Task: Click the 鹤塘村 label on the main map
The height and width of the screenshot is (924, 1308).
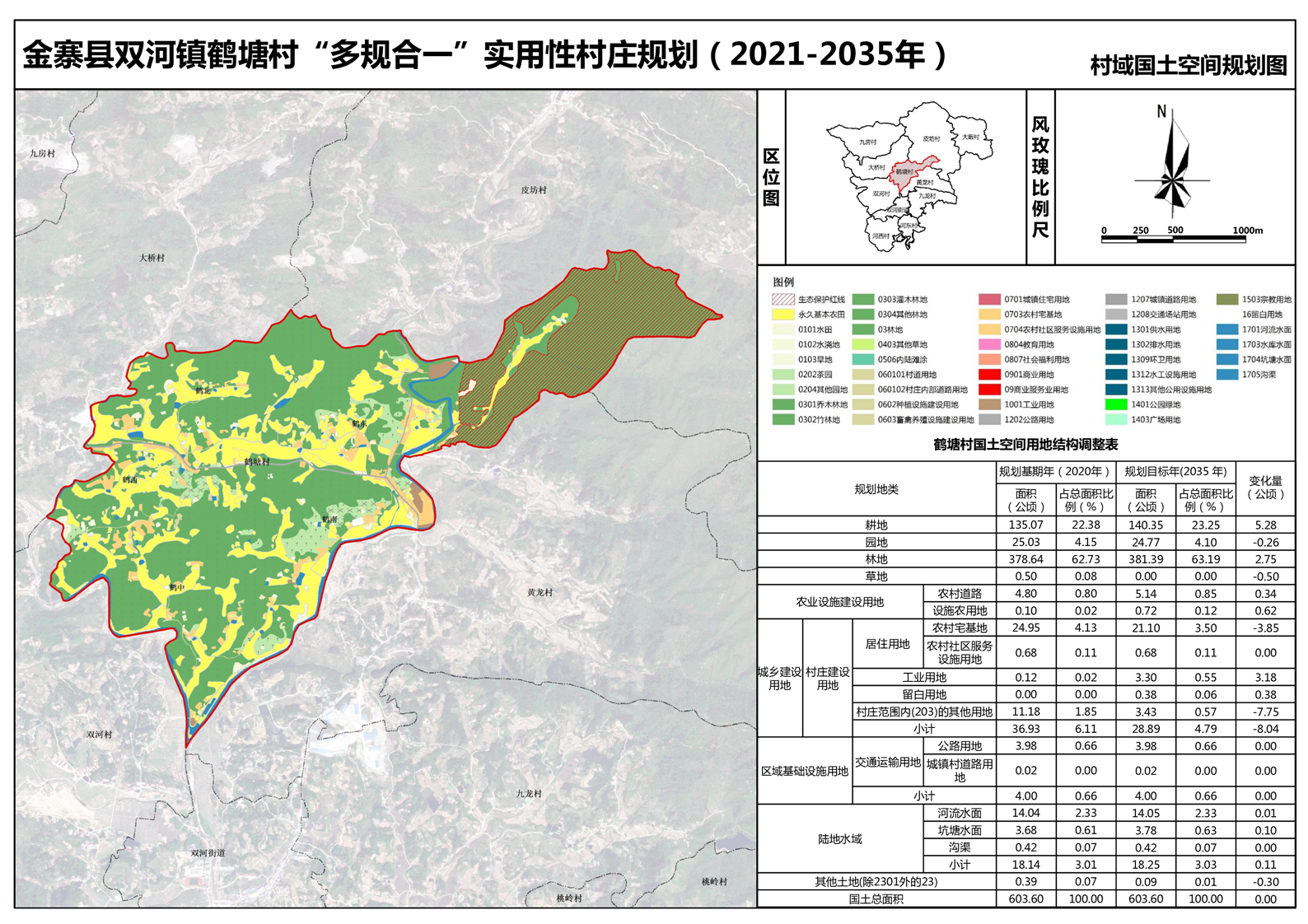Action: (257, 462)
